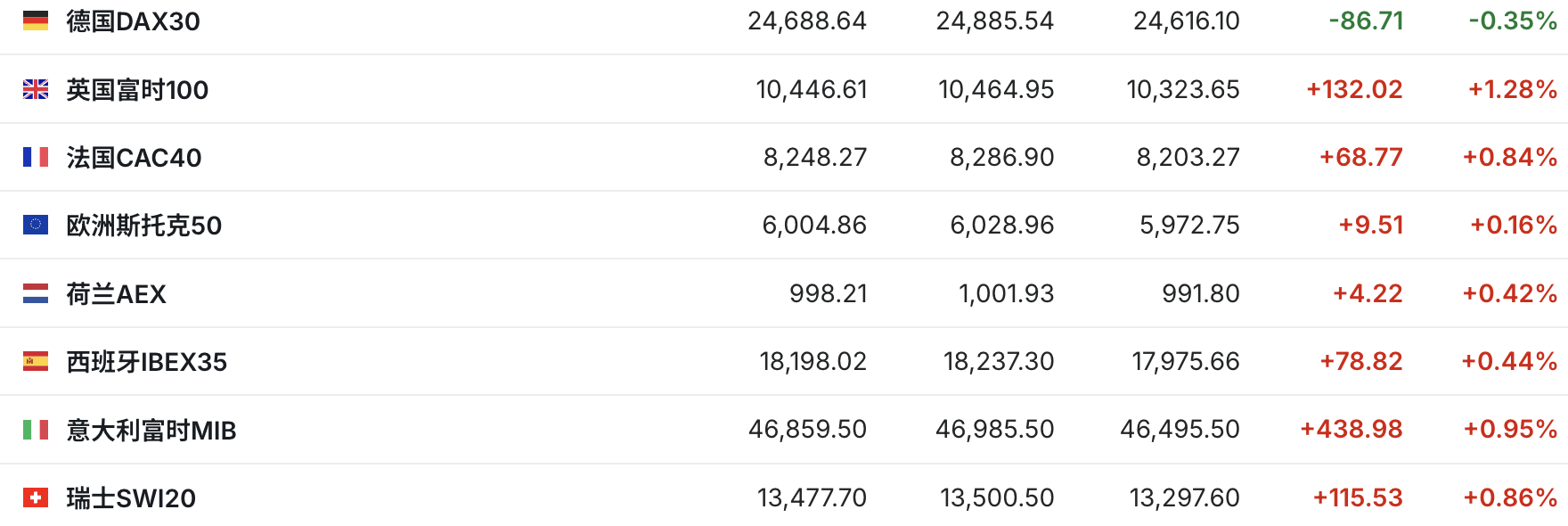
Task: Open the 英国富时100 index link
Action: [137, 90]
